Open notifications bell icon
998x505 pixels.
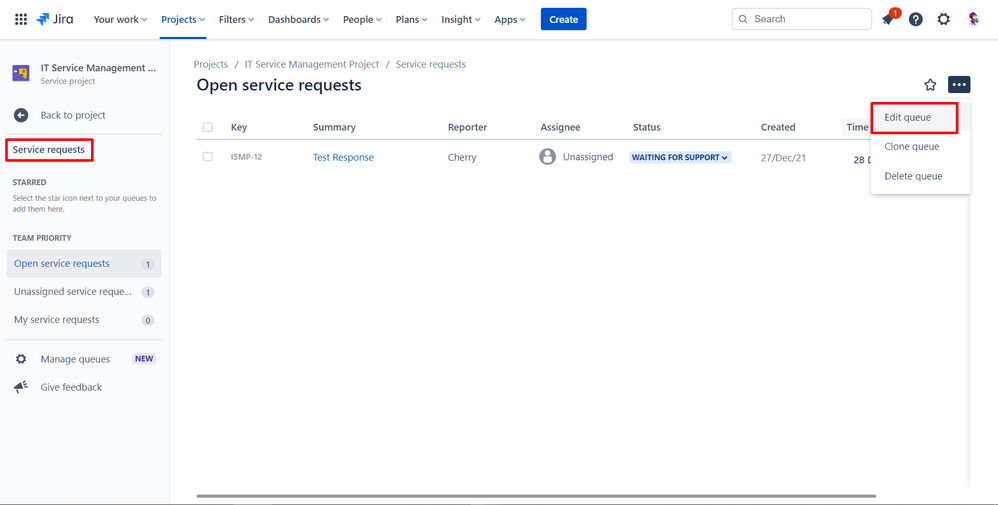(x=888, y=19)
